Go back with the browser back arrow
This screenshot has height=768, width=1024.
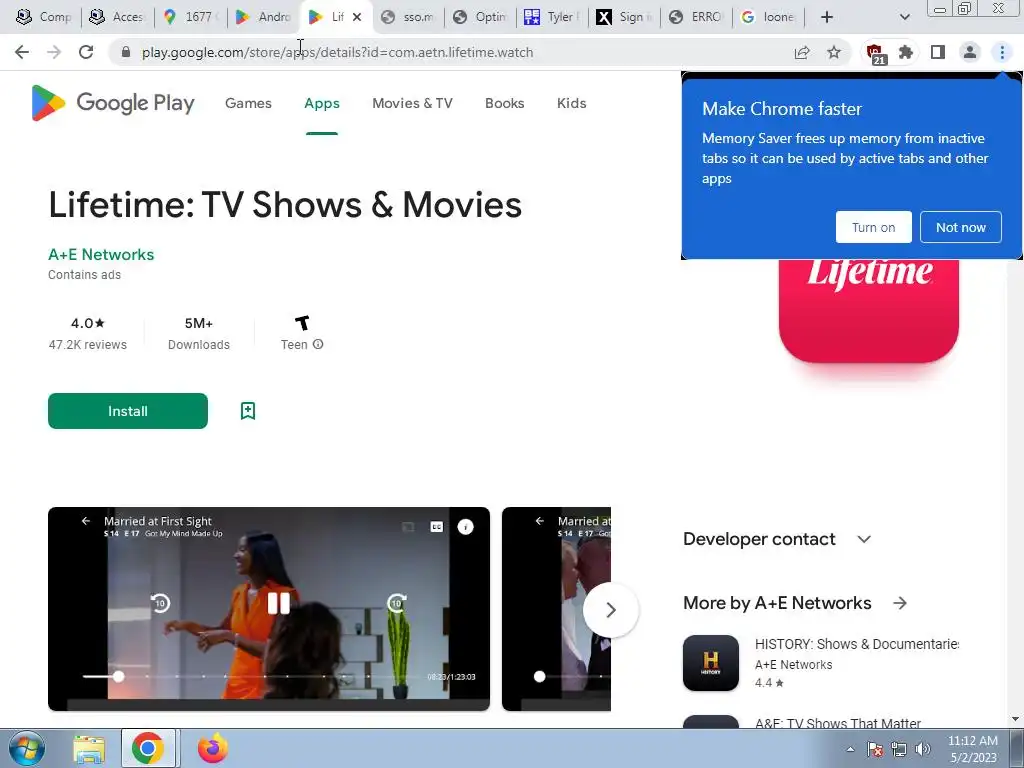tap(22, 52)
